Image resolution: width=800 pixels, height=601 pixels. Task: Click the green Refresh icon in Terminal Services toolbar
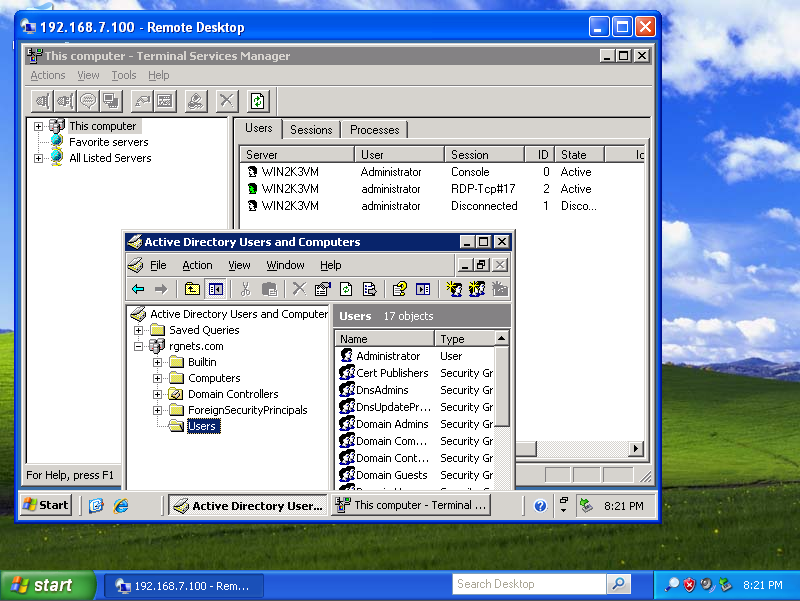click(258, 101)
